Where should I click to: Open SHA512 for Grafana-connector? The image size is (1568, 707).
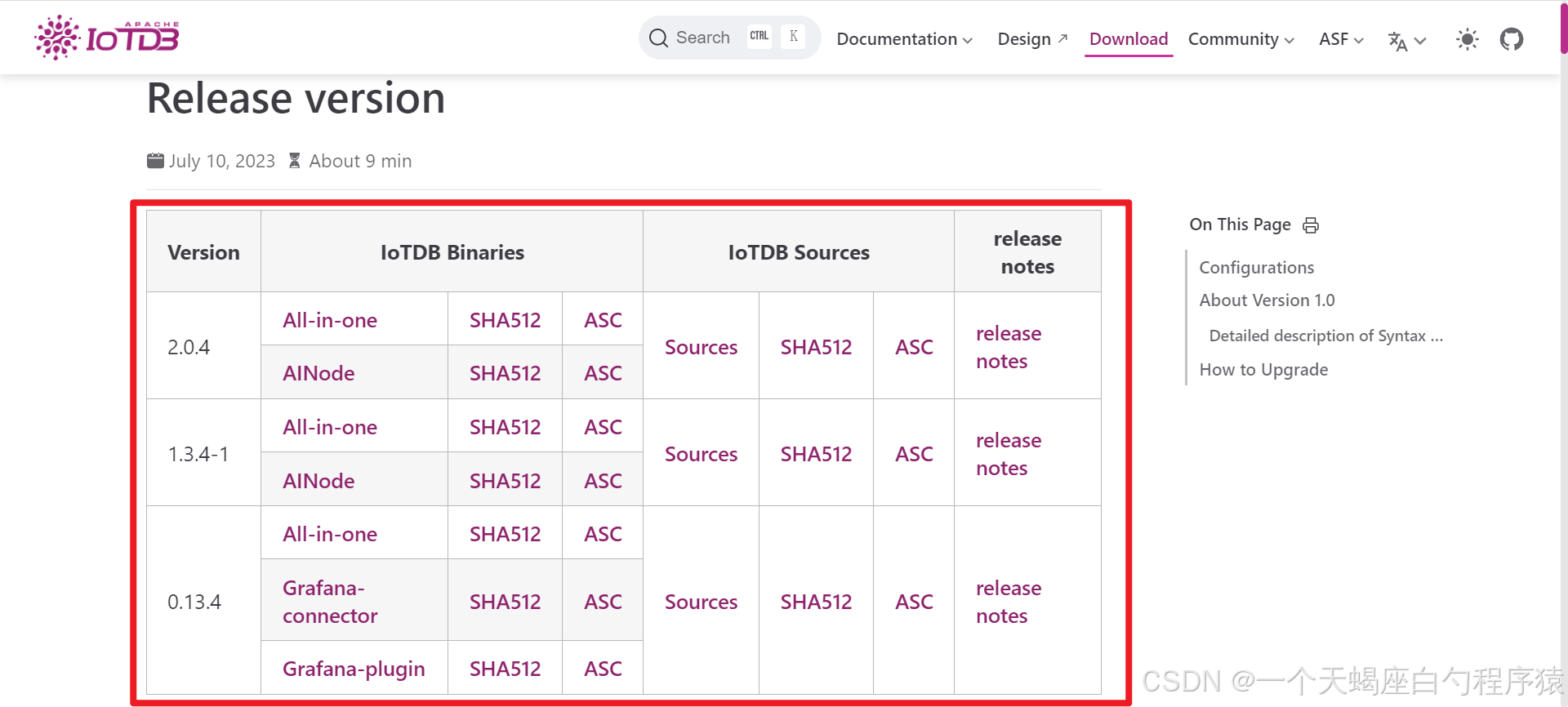[x=505, y=602]
